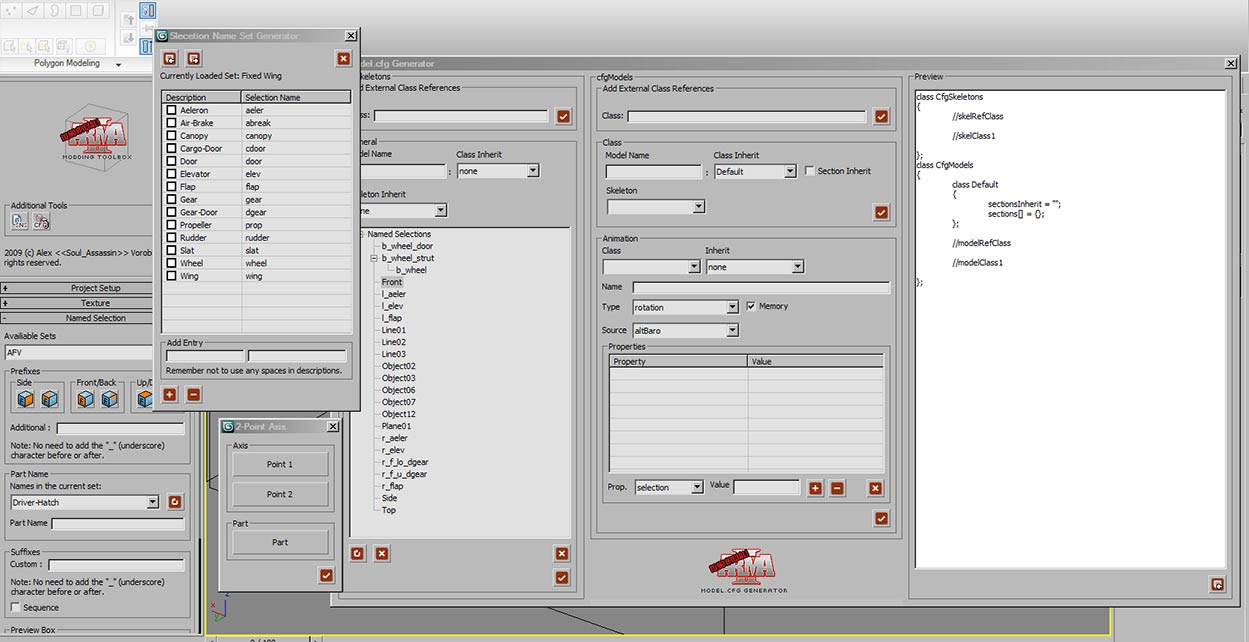Confirm the 2-Point Axis dialog with checkmark

[x=326, y=575]
